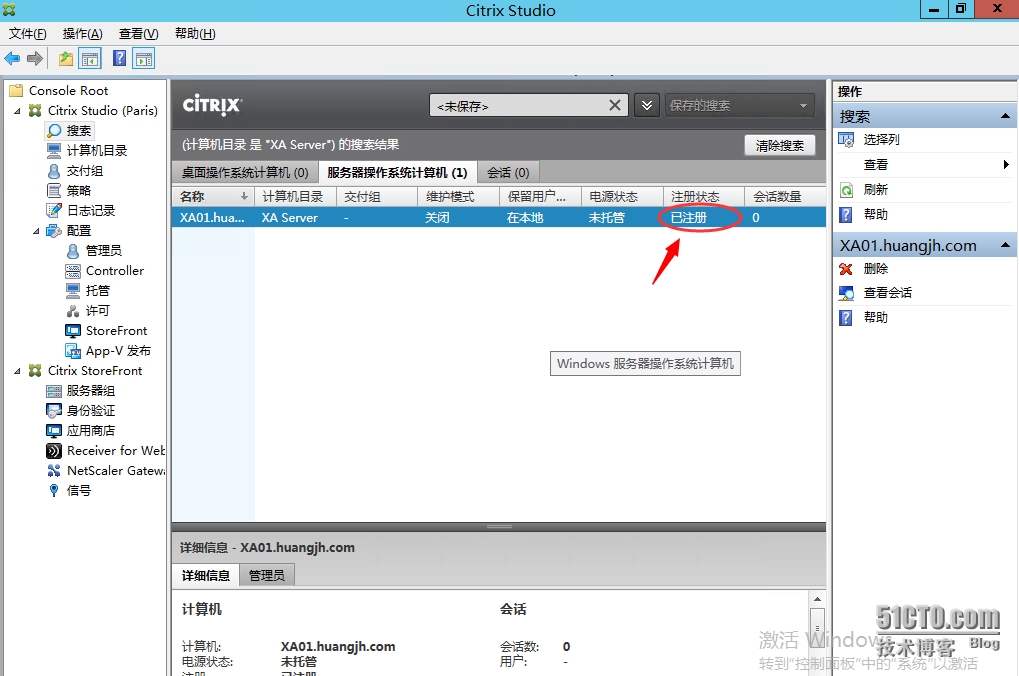Open 策略 node in the tree
The width and height of the screenshot is (1019, 676).
[70, 191]
